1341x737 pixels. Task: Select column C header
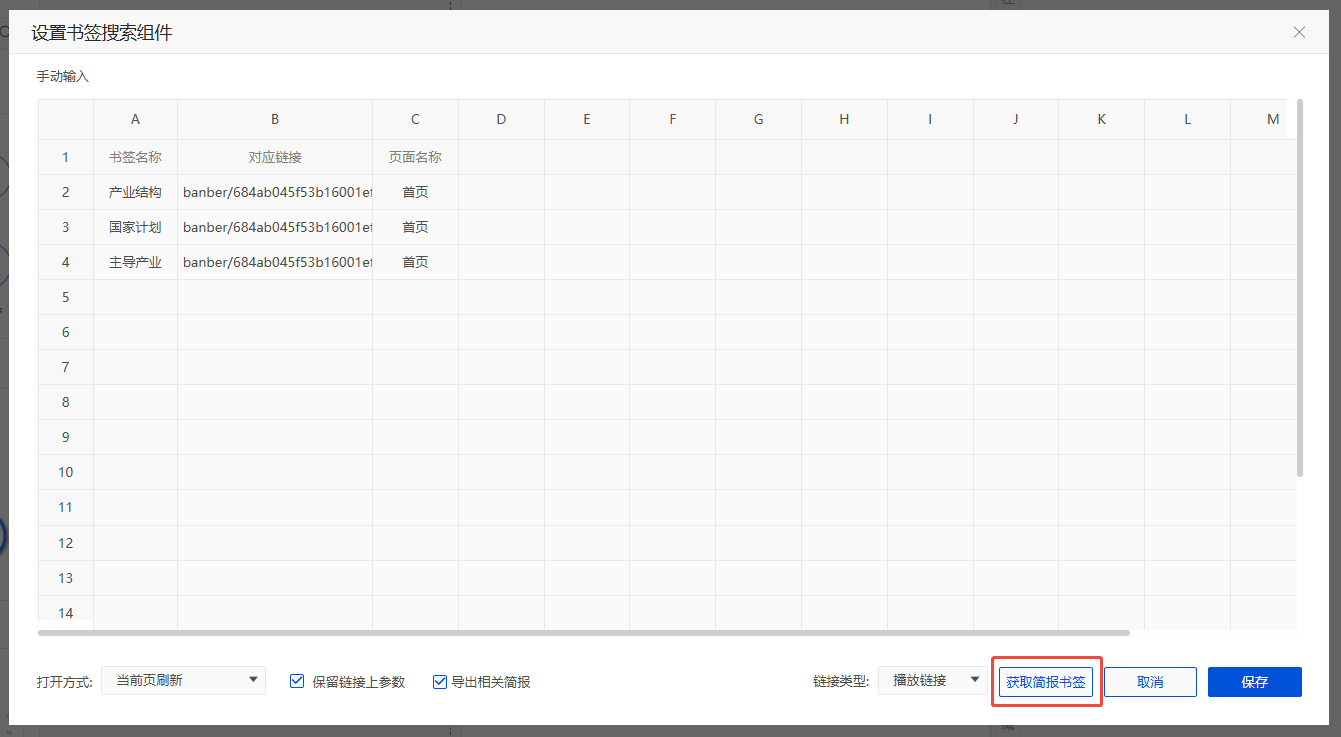(415, 119)
